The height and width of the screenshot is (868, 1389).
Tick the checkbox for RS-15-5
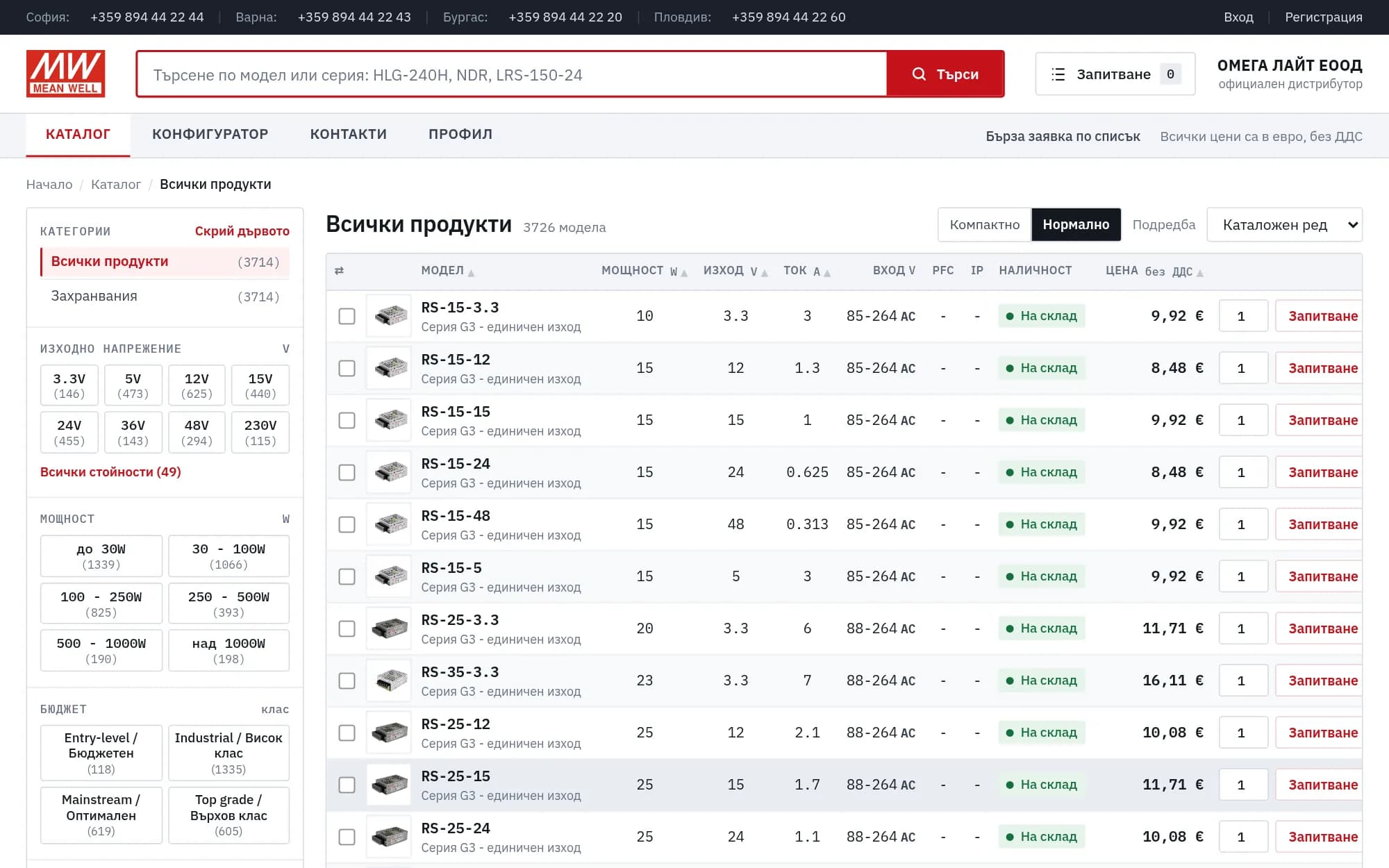coord(347,576)
